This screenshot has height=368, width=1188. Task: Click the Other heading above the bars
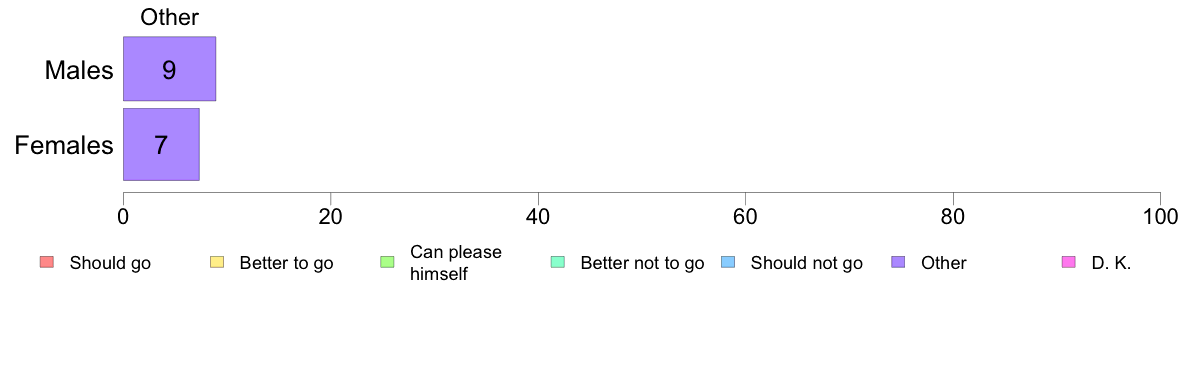(170, 18)
